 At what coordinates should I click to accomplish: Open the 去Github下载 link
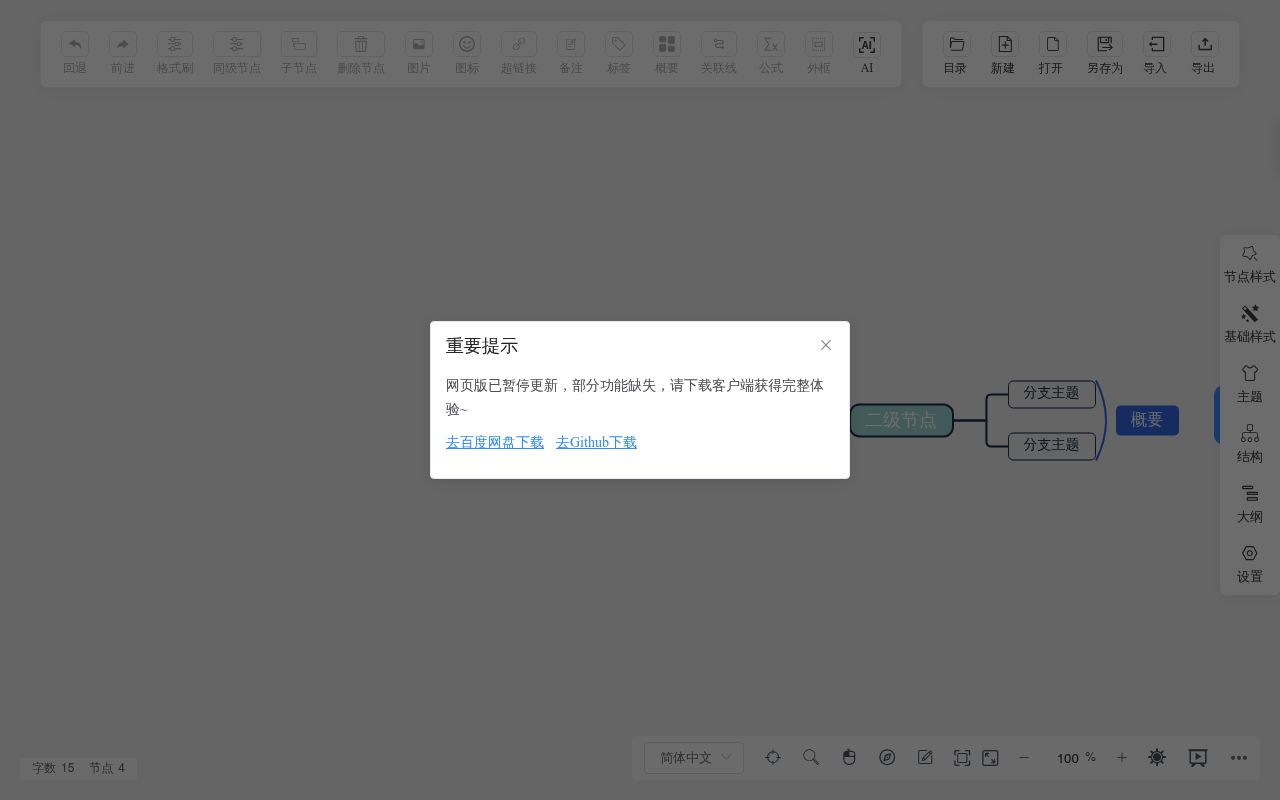(596, 442)
